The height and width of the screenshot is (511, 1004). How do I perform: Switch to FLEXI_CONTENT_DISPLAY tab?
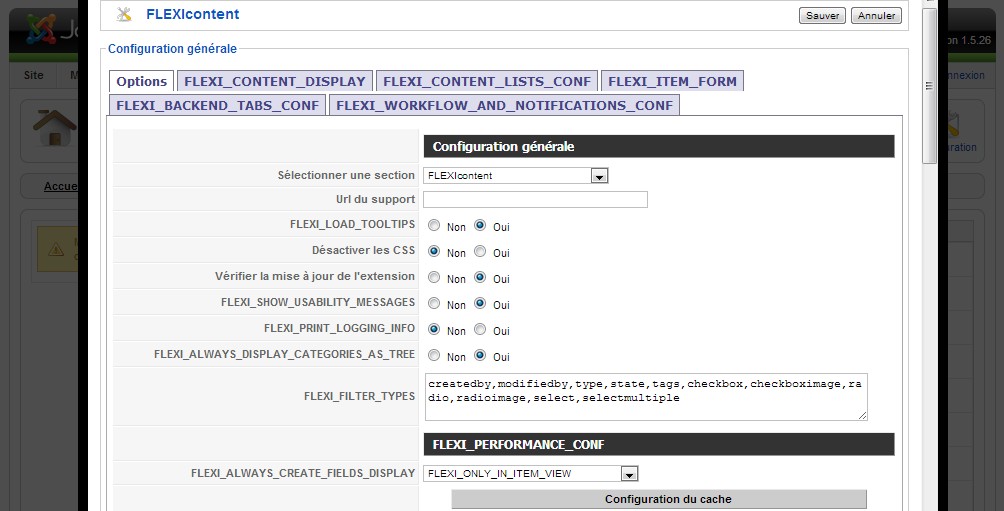pos(275,81)
